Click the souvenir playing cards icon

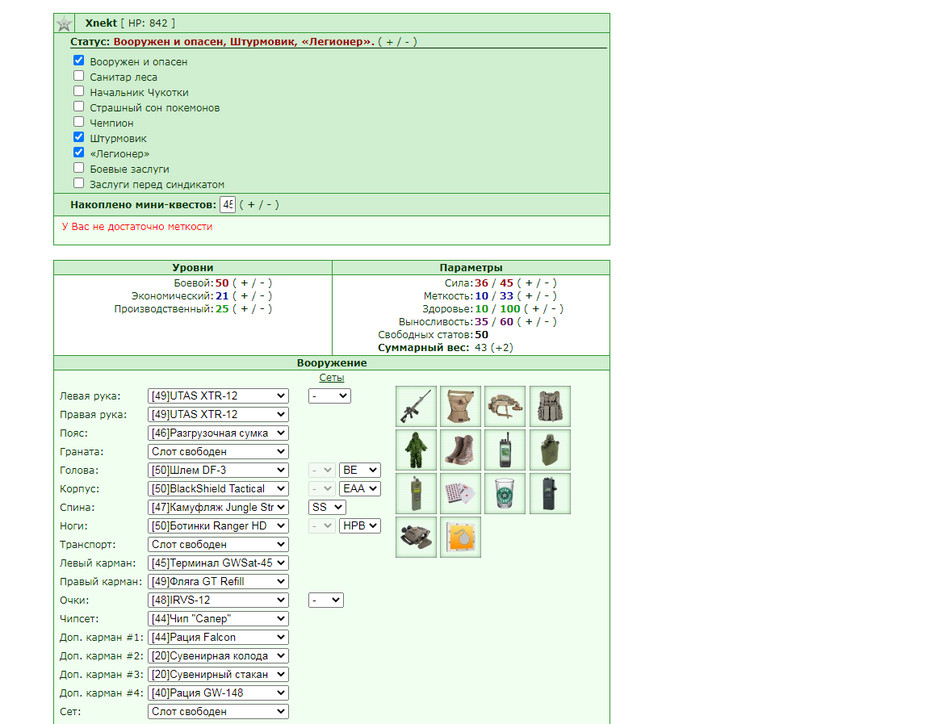click(460, 493)
